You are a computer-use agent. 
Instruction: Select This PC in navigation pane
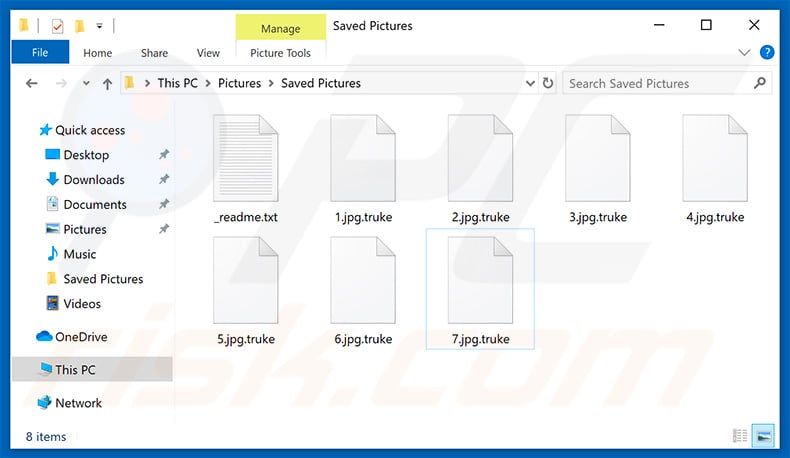[92, 369]
